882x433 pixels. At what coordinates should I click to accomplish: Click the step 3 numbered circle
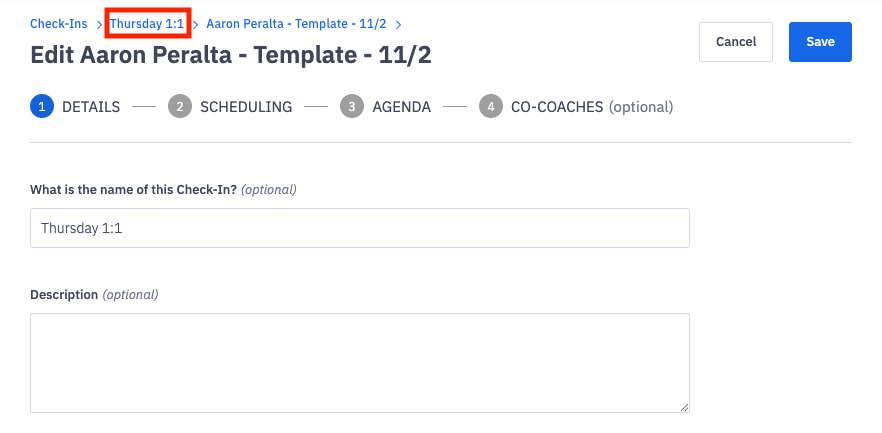(x=351, y=107)
